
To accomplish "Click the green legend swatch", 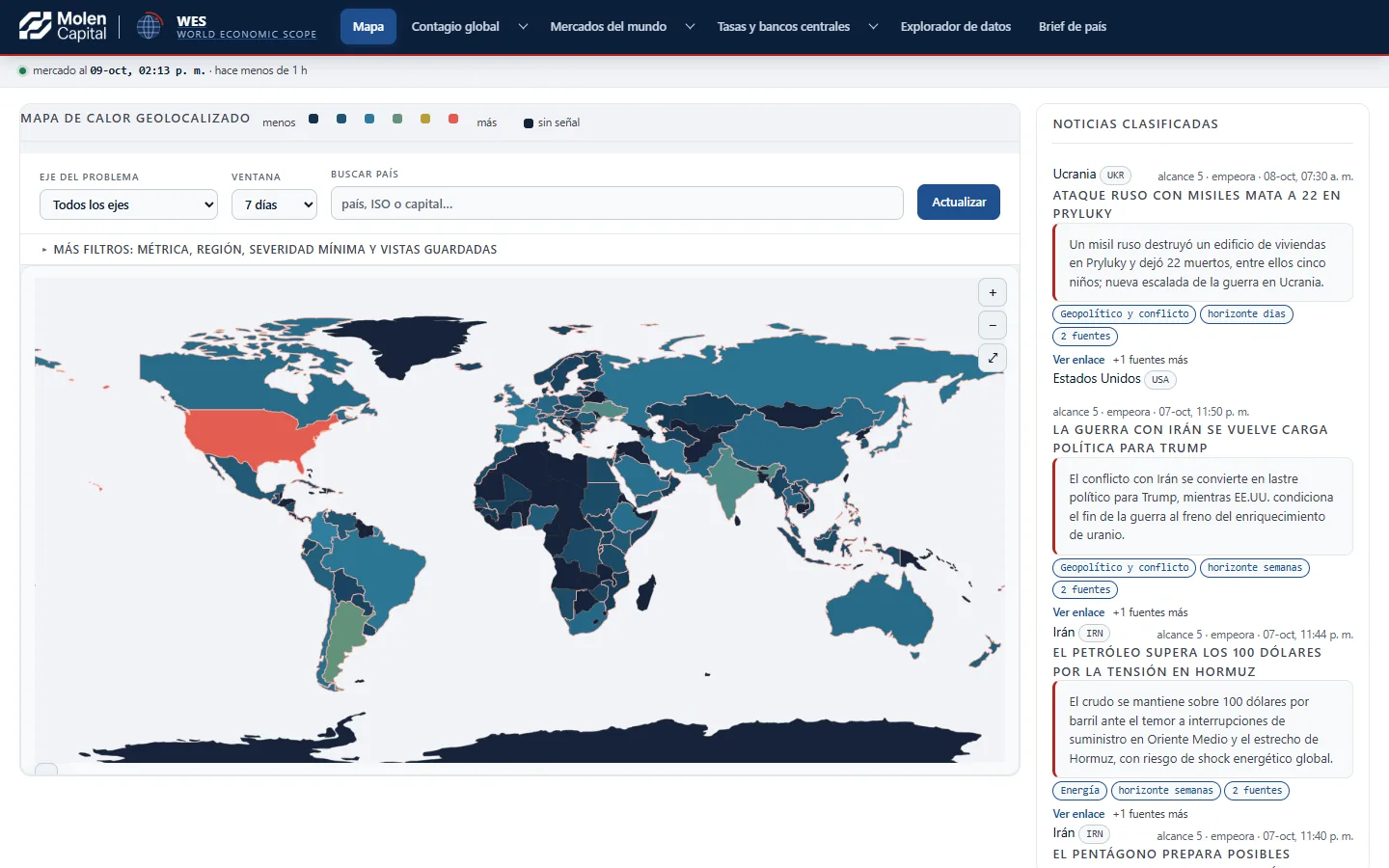I will click(397, 119).
